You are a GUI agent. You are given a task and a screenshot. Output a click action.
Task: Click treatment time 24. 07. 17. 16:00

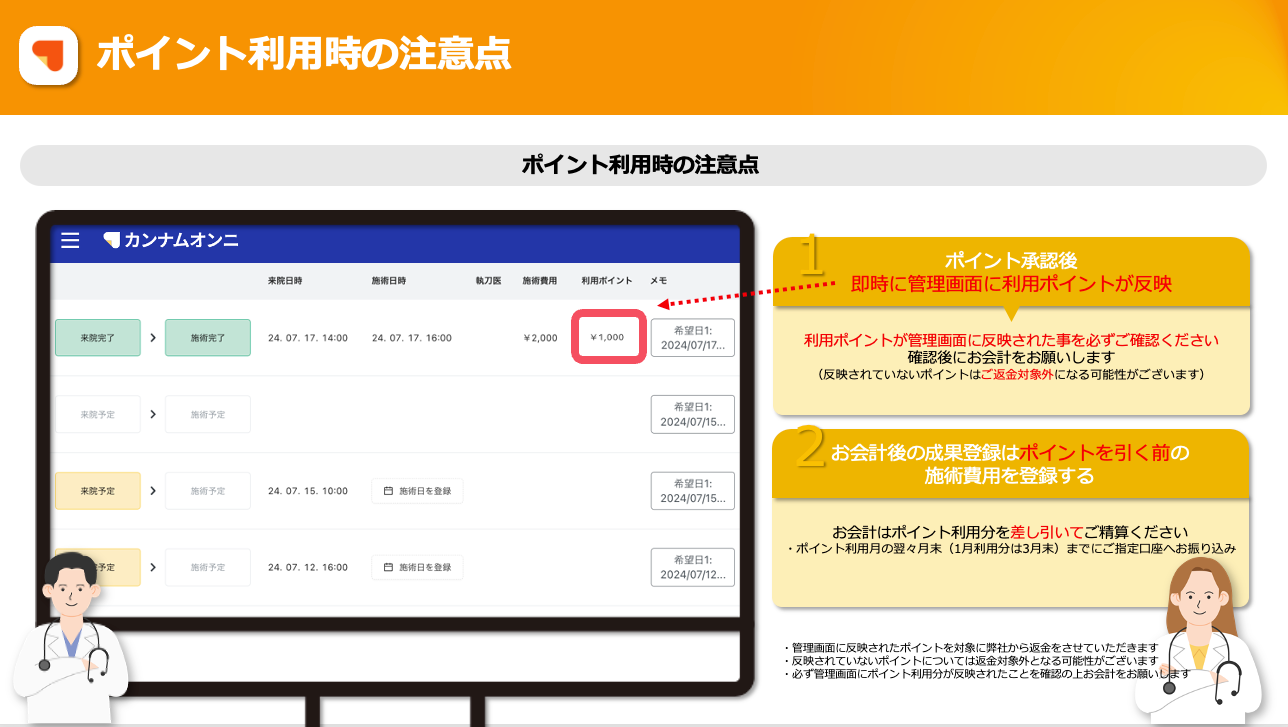coord(412,338)
